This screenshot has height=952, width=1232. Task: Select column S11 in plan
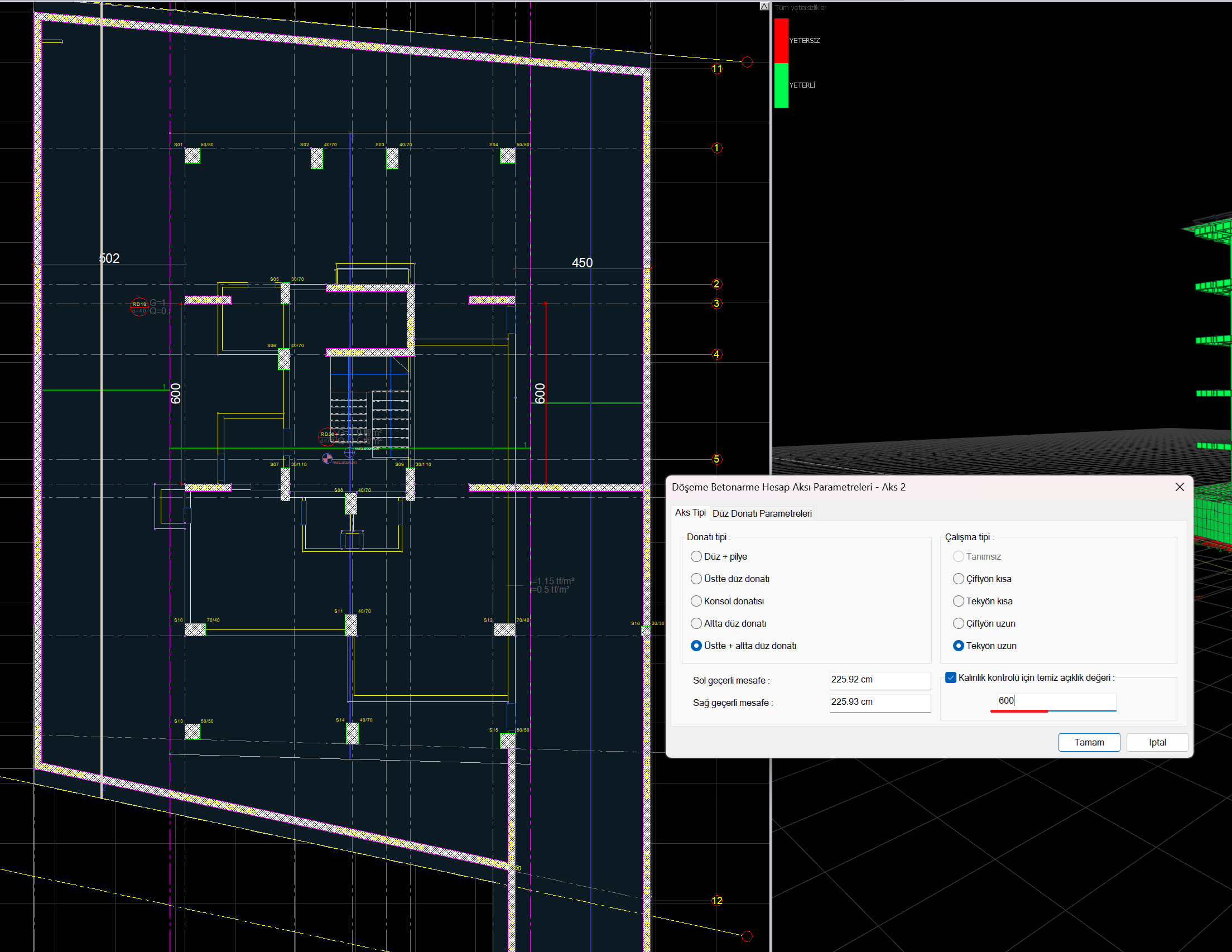(351, 624)
